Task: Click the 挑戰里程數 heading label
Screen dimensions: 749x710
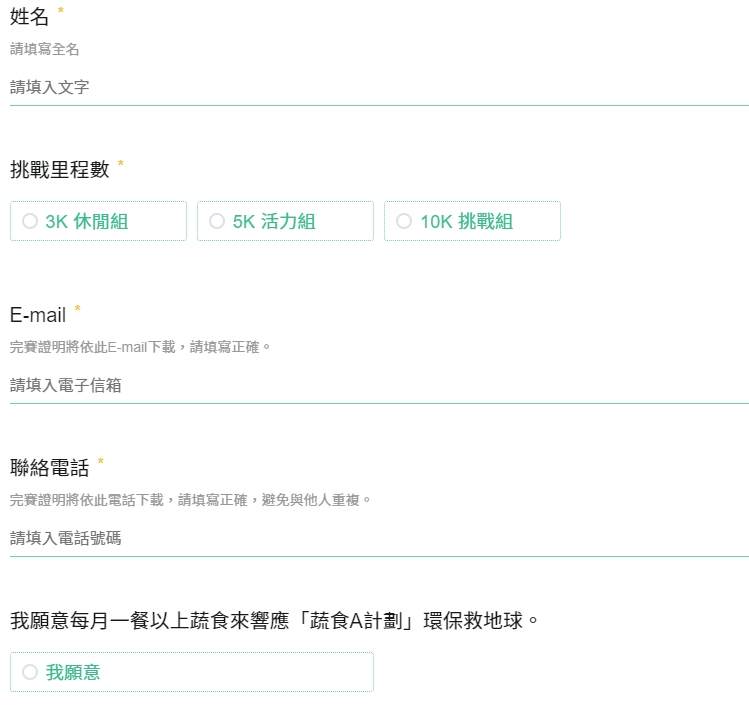Action: click(59, 170)
